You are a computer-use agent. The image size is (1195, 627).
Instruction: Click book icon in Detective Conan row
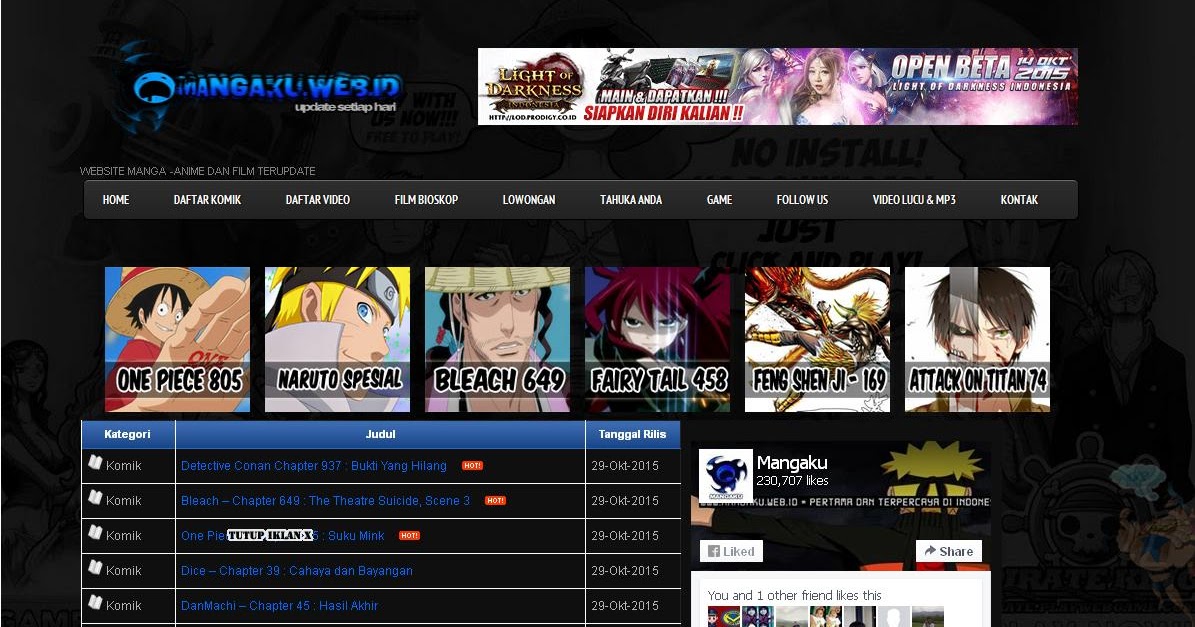click(95, 462)
